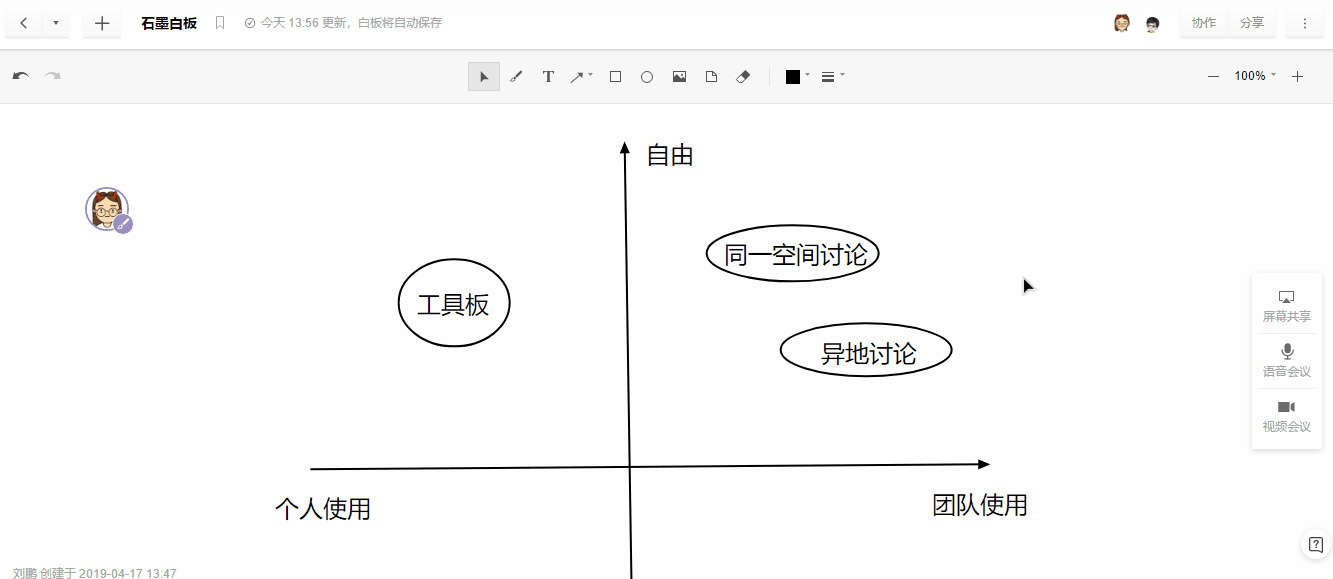The height and width of the screenshot is (579, 1333).
Task: Select the Text tool
Action: tap(548, 76)
